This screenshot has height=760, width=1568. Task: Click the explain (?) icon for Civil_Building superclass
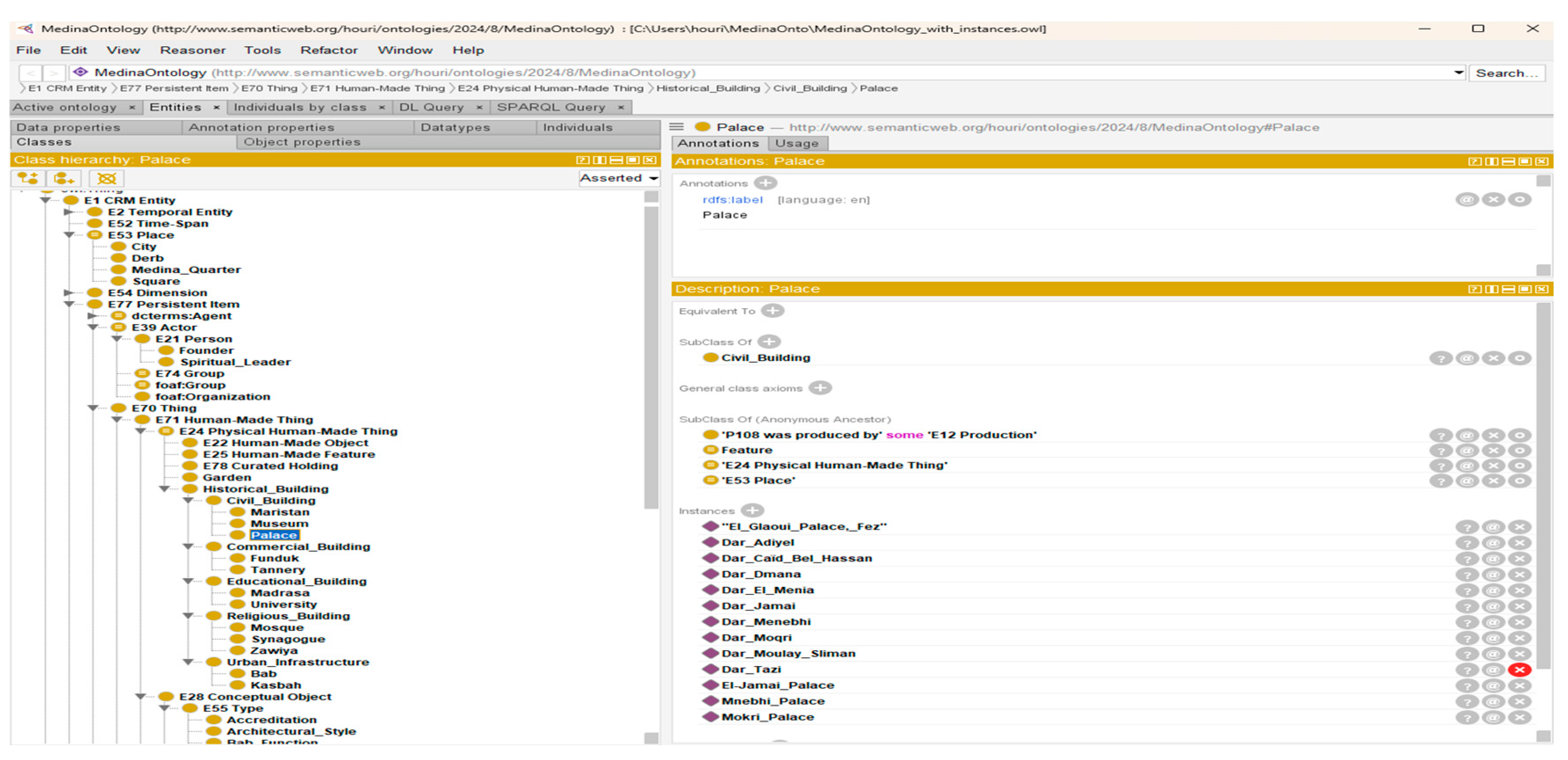(1441, 358)
